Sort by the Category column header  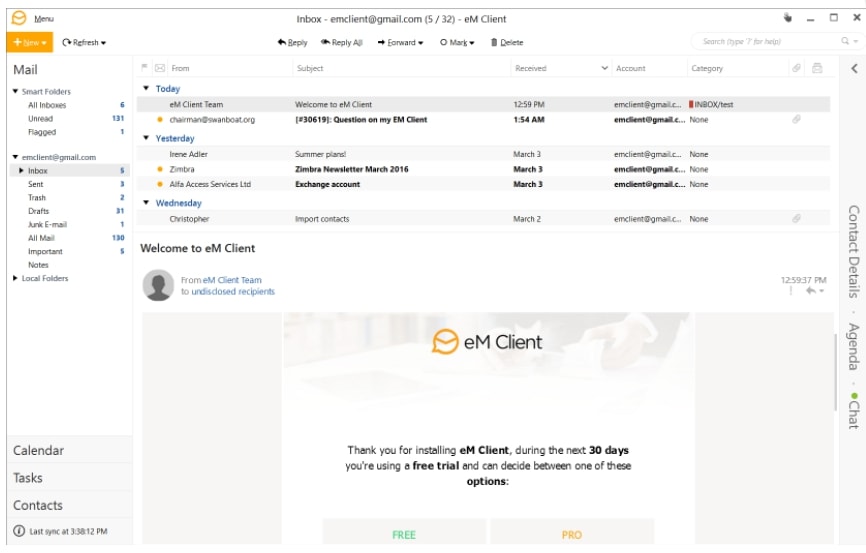(707, 69)
